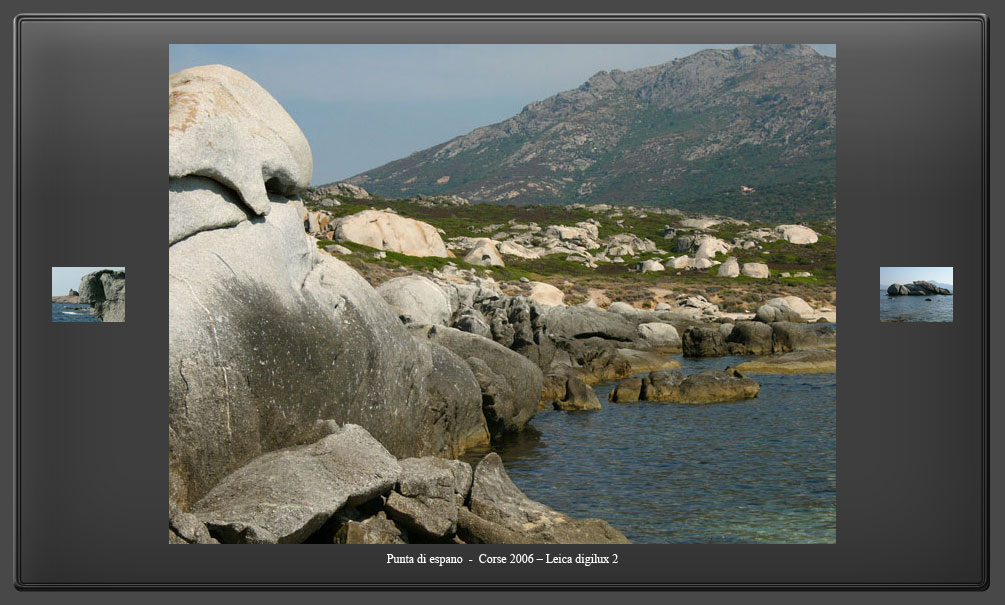The width and height of the screenshot is (1005, 605).
Task: Click the main Punta di espano photograph
Action: pos(502,294)
